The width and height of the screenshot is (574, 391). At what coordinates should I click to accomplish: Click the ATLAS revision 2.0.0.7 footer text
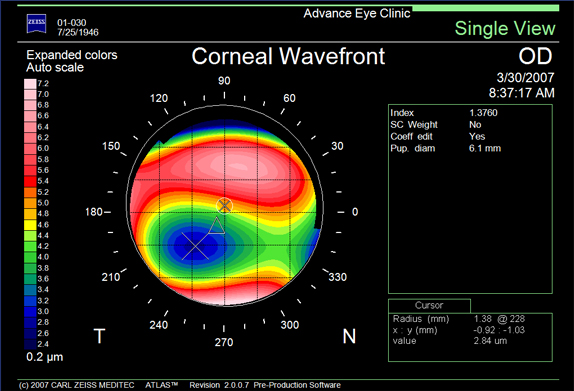coord(243,385)
